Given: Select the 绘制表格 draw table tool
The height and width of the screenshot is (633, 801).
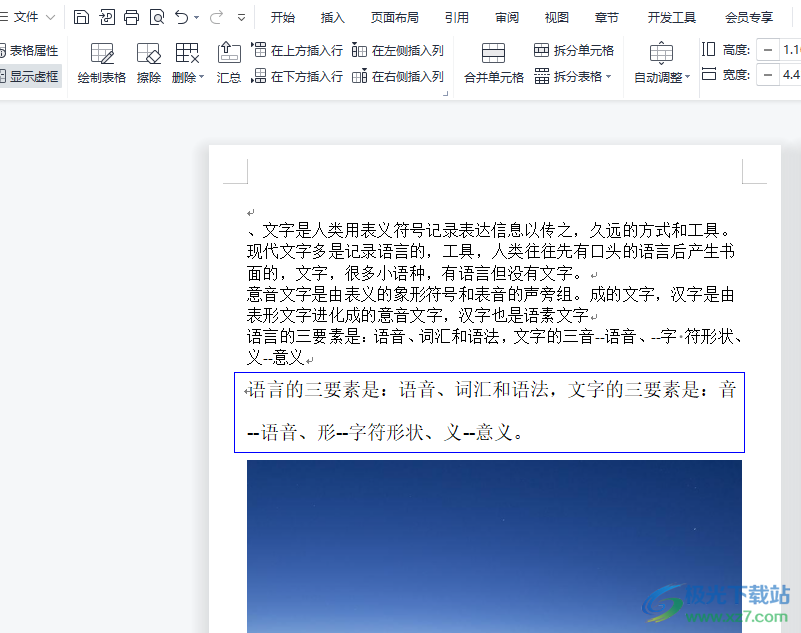Looking at the screenshot, I should pos(102,63).
